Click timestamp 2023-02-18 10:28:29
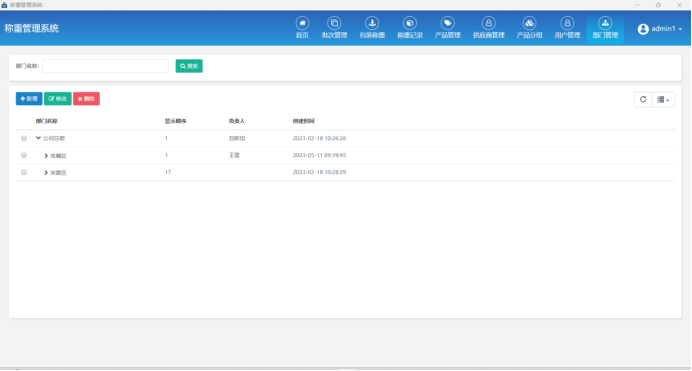The image size is (692, 371). pos(319,172)
